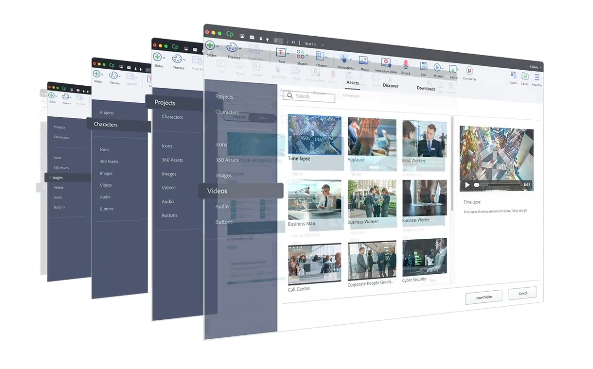The height and width of the screenshot is (369, 593).
Task: Play the time-lapse preview video
Action: coord(467,185)
